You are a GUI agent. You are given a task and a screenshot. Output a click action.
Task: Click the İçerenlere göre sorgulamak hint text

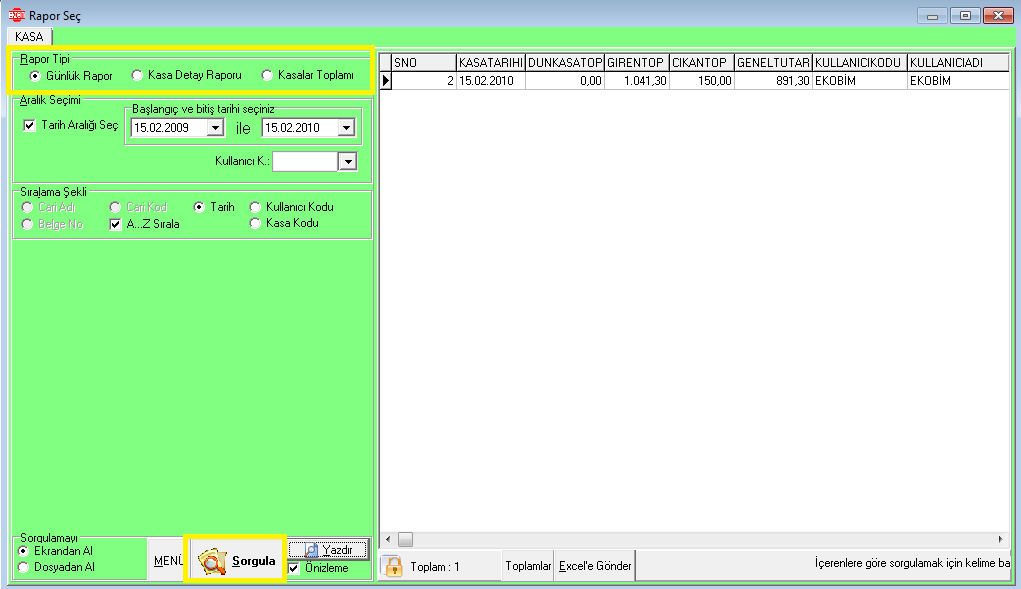(912, 563)
